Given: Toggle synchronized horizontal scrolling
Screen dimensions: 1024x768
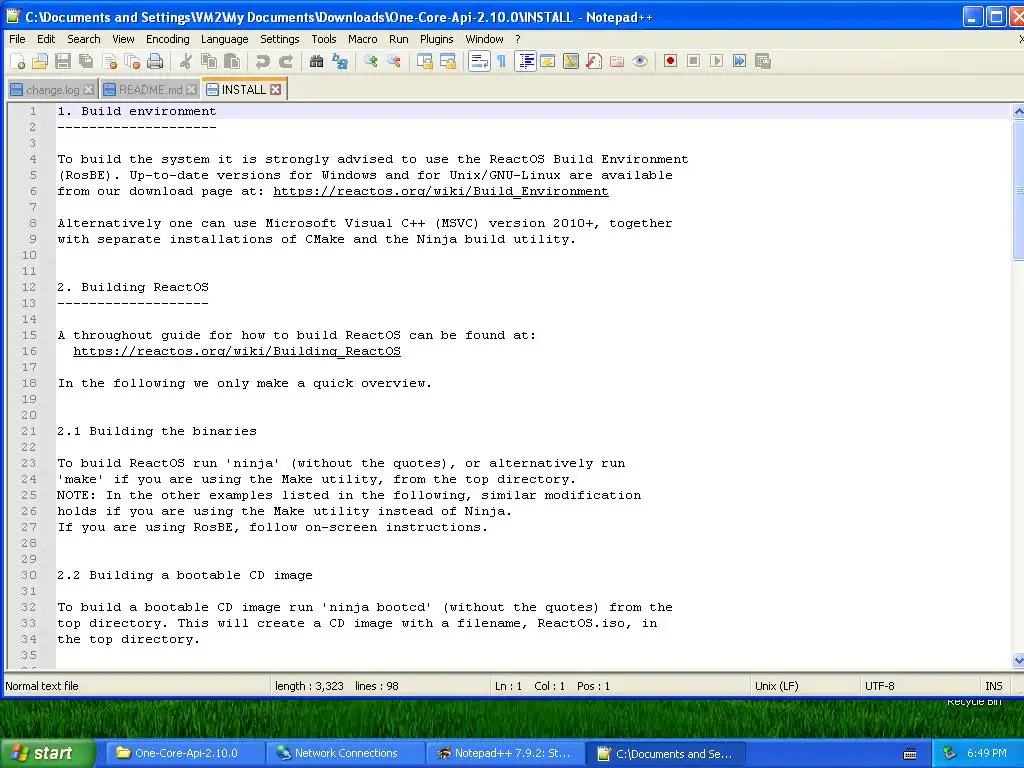Looking at the screenshot, I should coord(448,61).
